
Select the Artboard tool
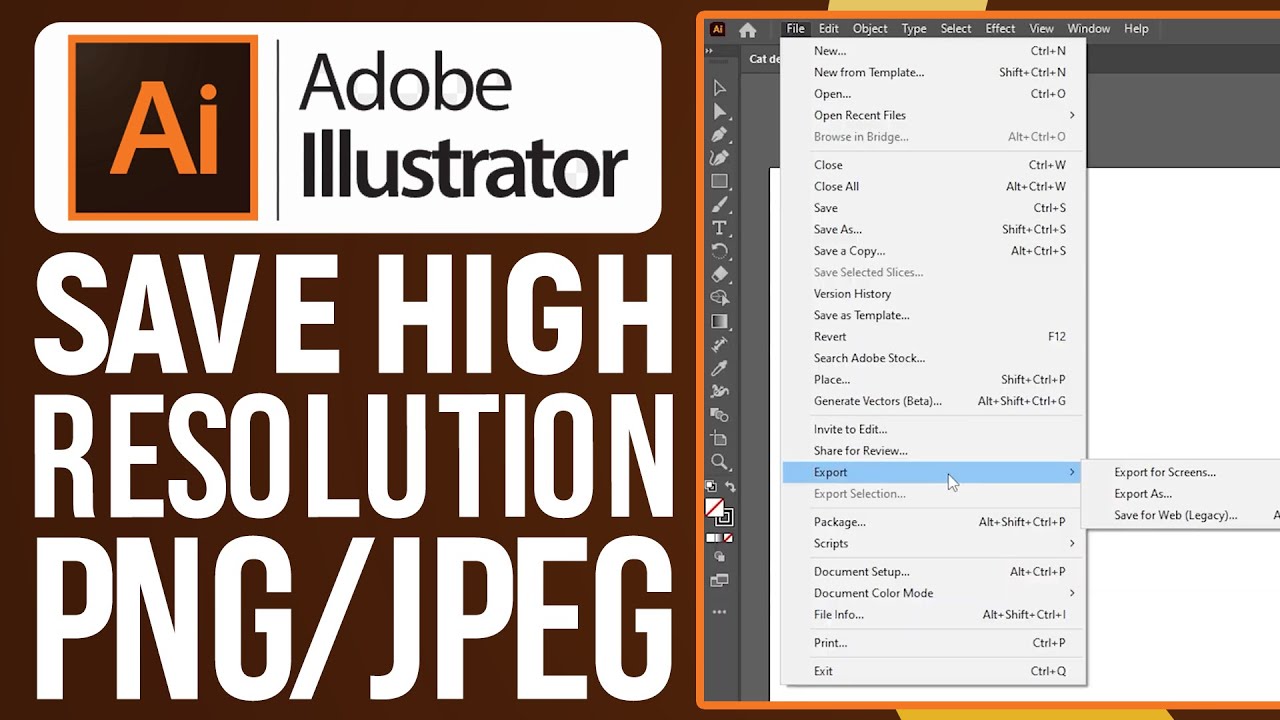pos(719,438)
